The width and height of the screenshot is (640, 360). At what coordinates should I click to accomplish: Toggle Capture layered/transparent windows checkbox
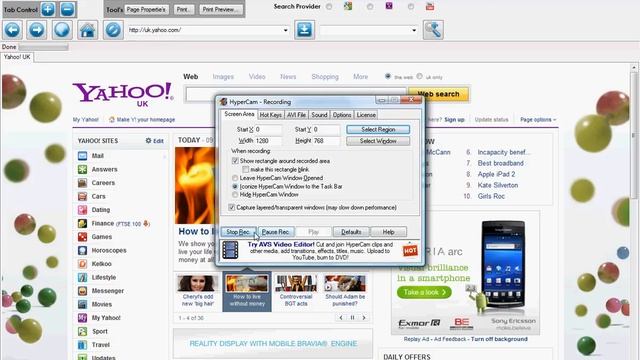[231, 207]
